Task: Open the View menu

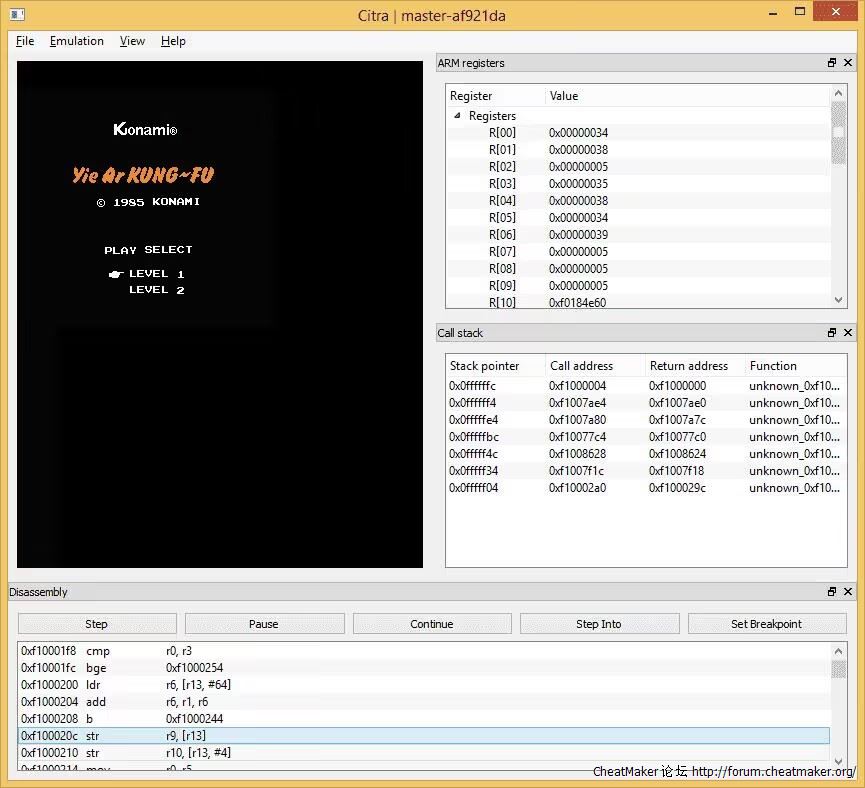Action: point(132,41)
